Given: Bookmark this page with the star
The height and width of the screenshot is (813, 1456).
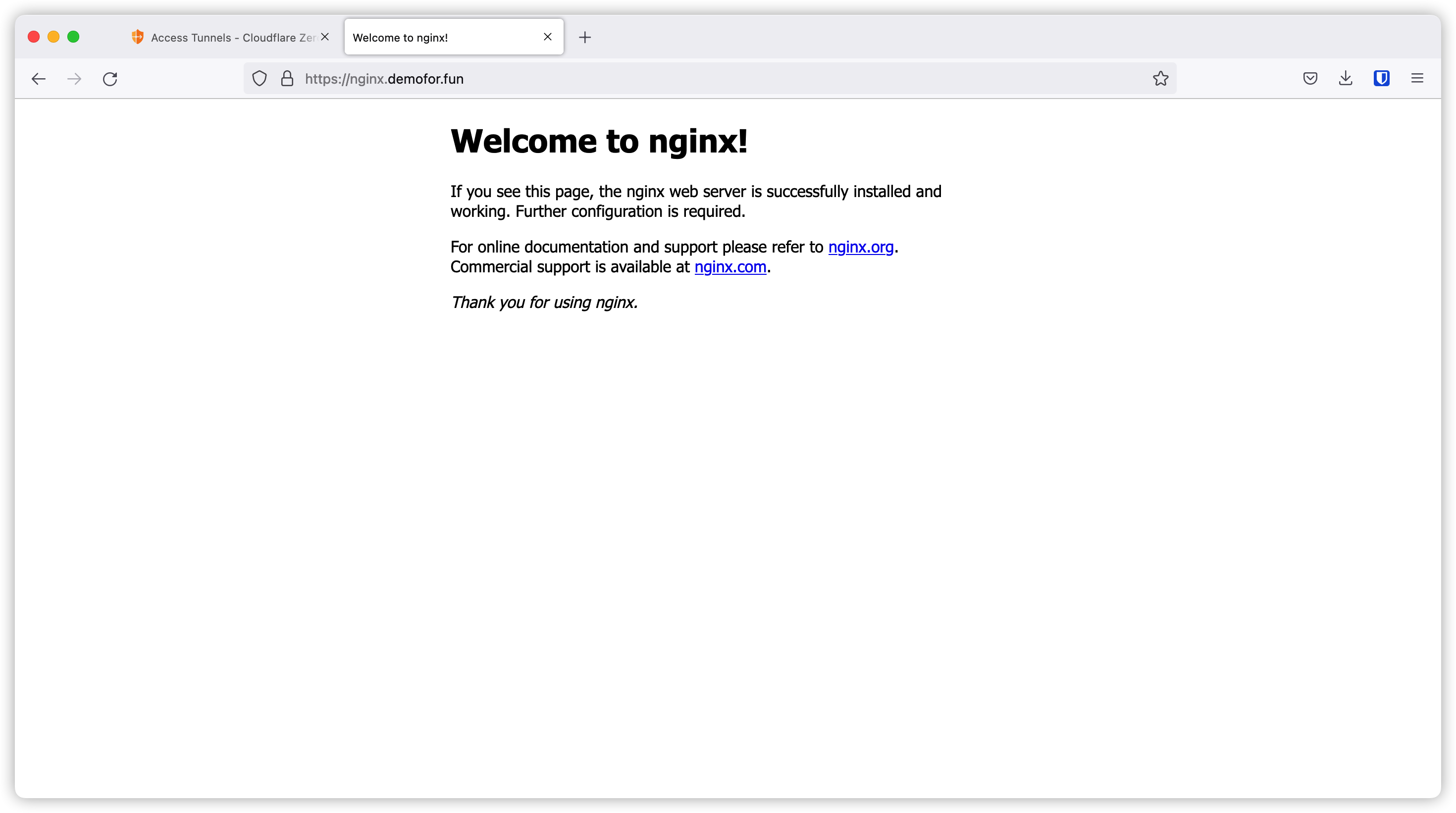Looking at the screenshot, I should [x=1160, y=79].
